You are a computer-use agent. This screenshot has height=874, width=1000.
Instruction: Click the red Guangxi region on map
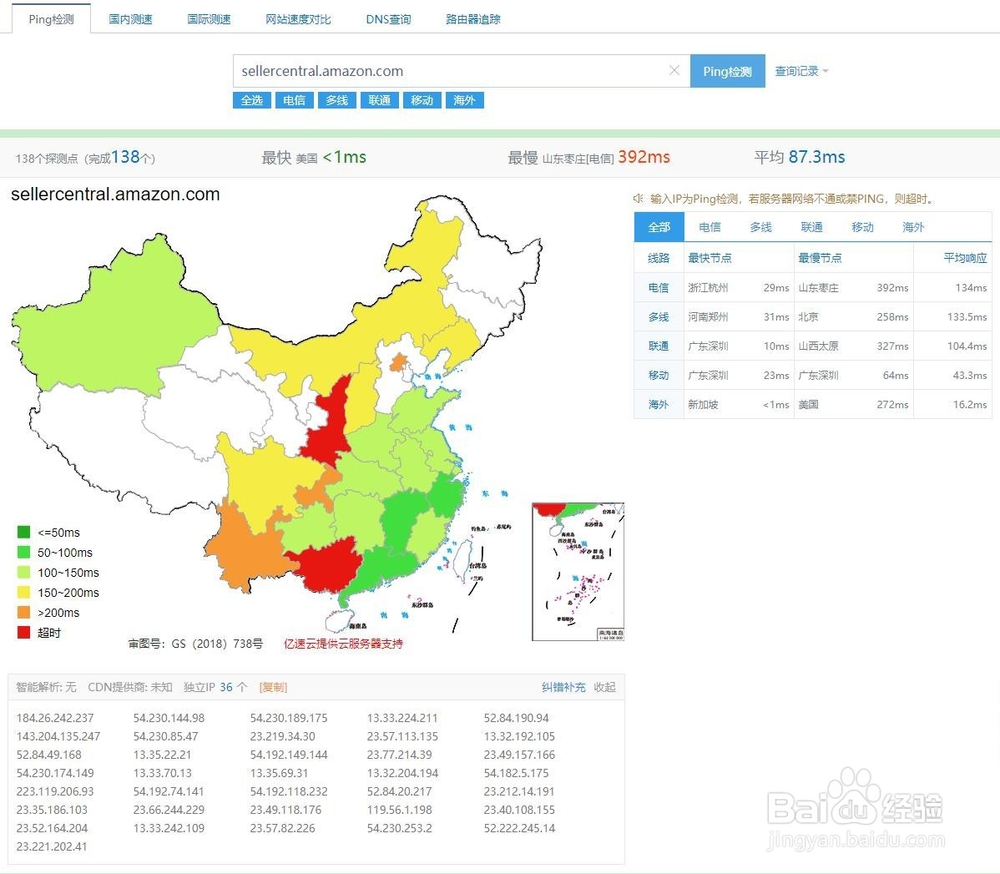(327, 565)
